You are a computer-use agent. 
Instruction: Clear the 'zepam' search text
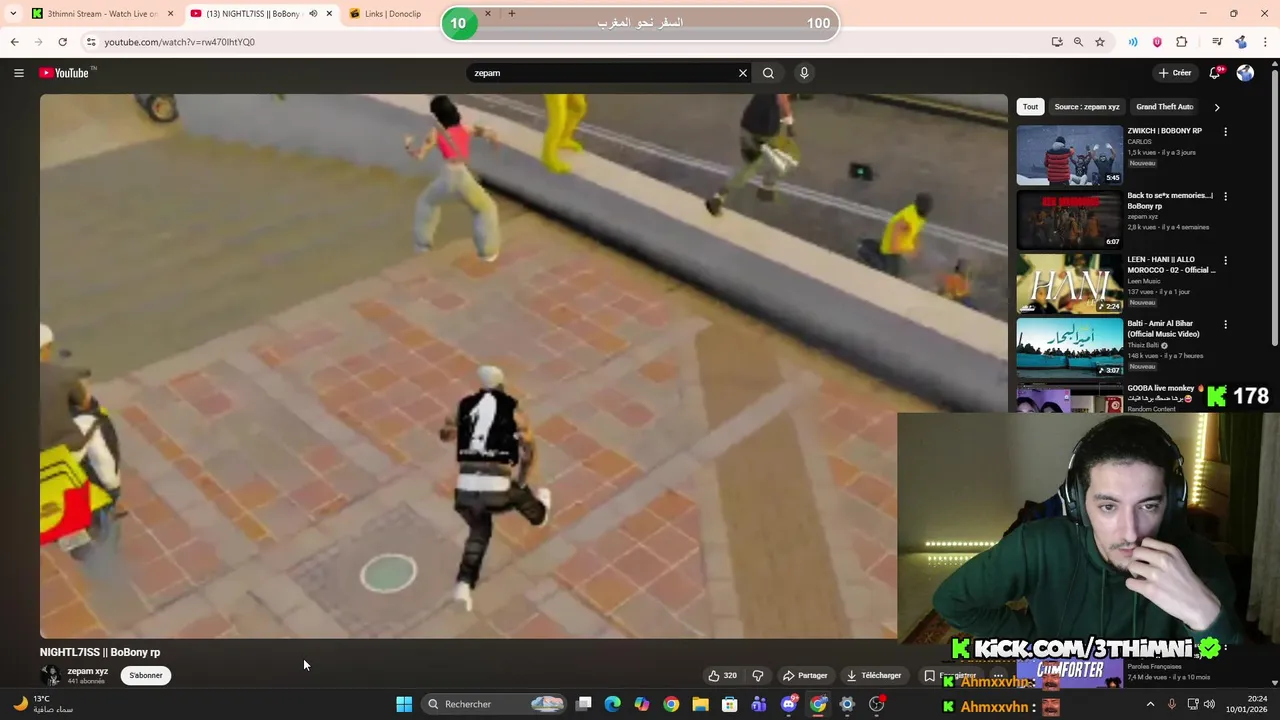point(743,73)
